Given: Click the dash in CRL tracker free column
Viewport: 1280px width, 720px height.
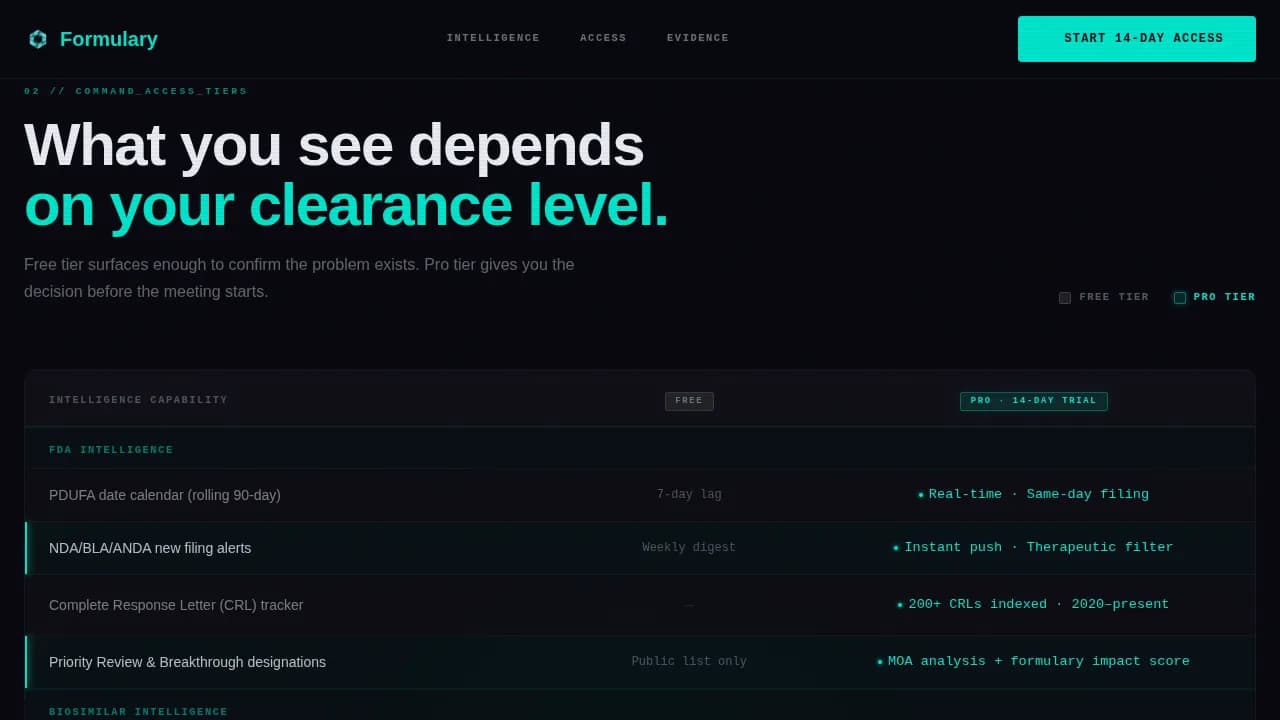Looking at the screenshot, I should tap(689, 605).
